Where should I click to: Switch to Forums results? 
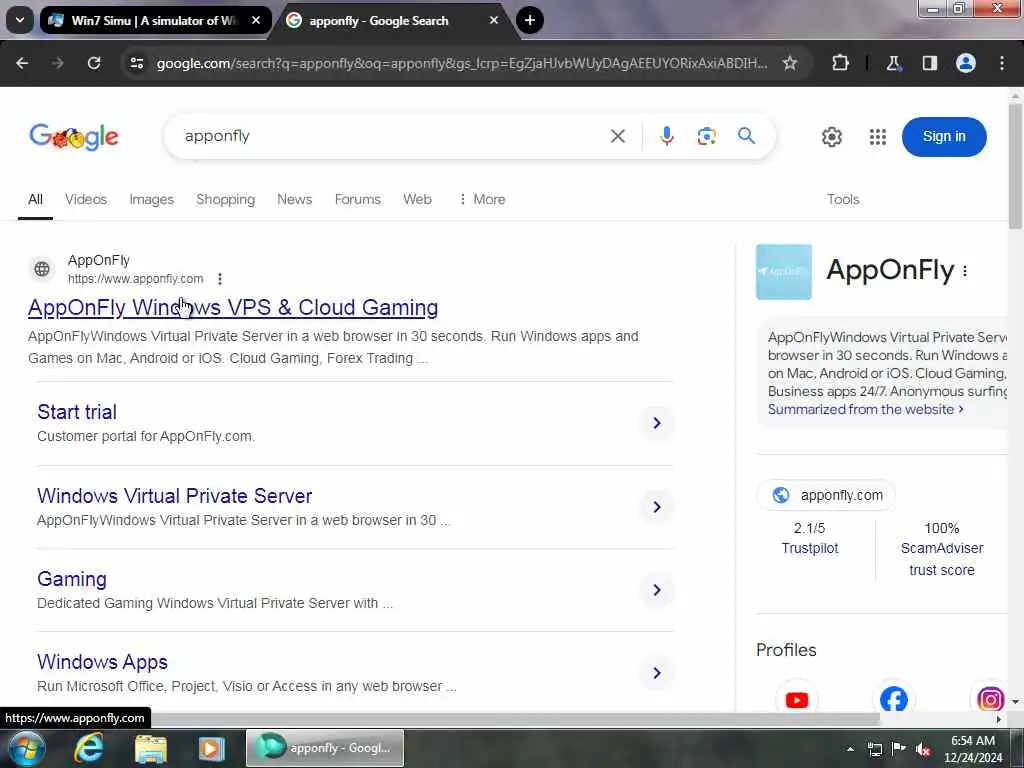[357, 199]
